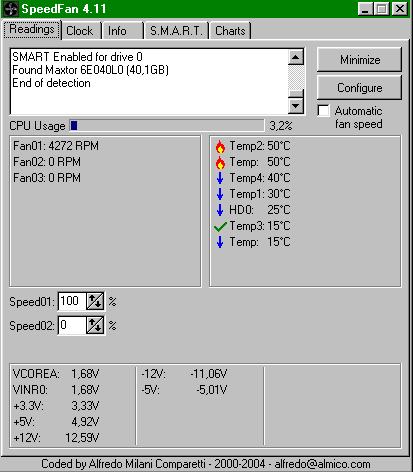Click the log box scroll up arrow

296,57
